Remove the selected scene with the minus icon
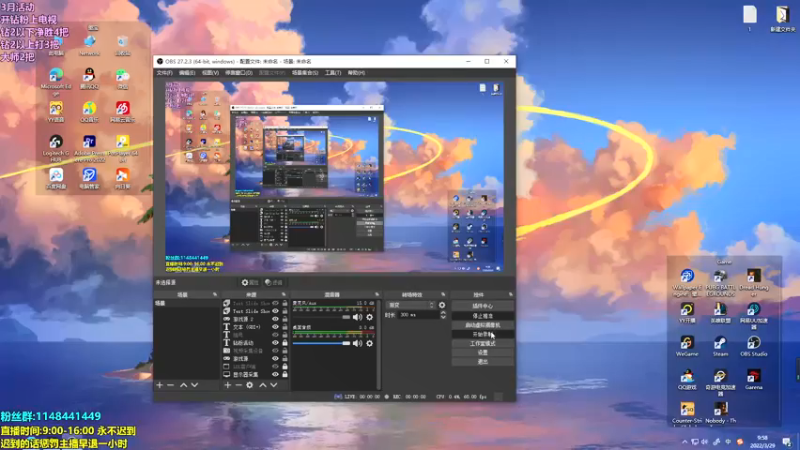800x450 pixels. pyautogui.click(x=170, y=385)
